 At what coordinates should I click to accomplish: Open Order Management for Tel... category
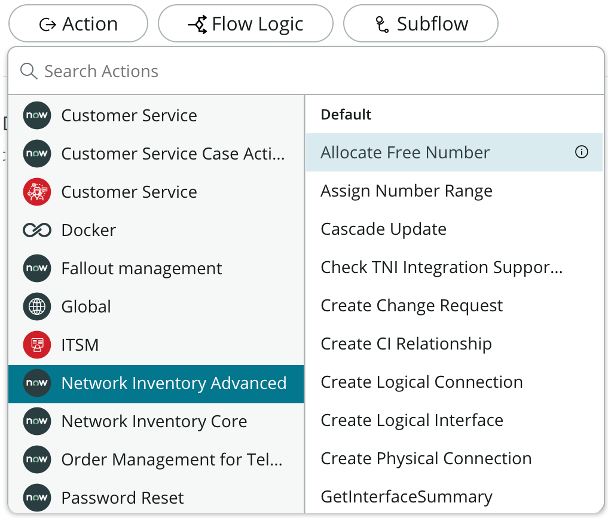click(x=156, y=459)
